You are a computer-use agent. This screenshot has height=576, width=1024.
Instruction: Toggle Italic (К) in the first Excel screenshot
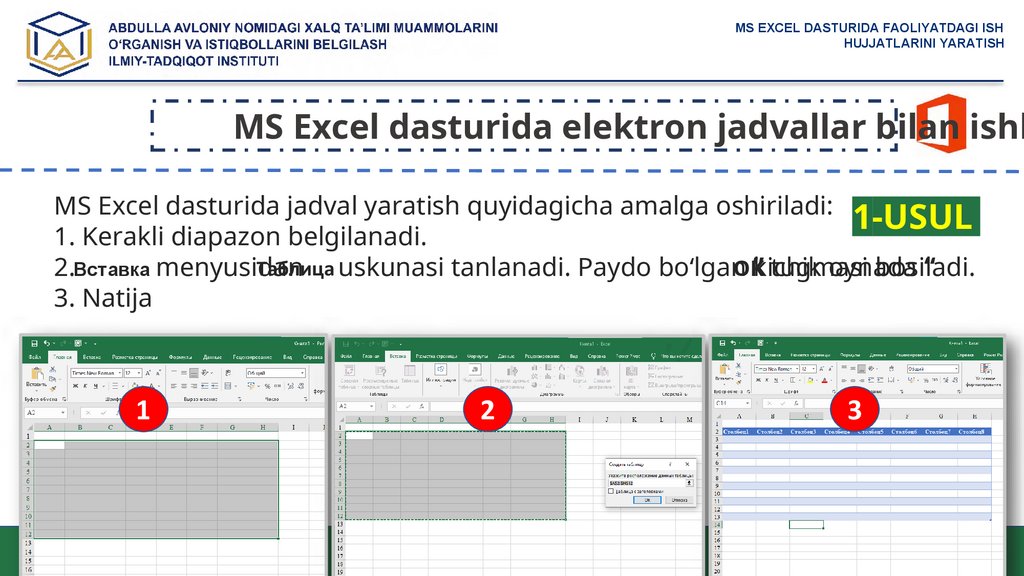[86, 386]
